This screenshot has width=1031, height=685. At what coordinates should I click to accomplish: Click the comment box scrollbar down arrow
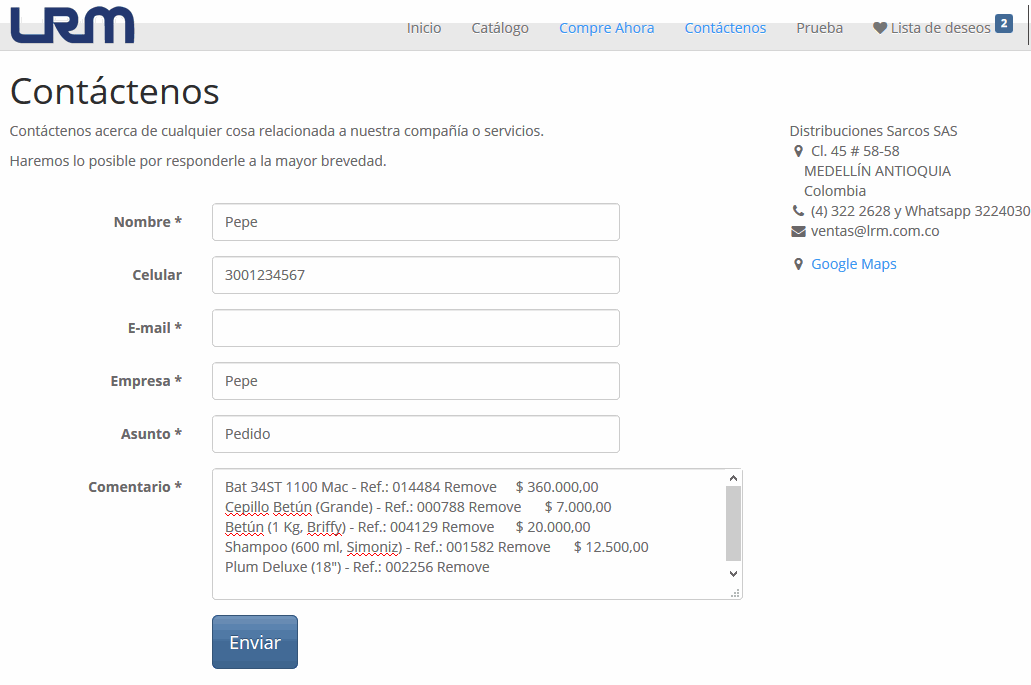pos(733,573)
